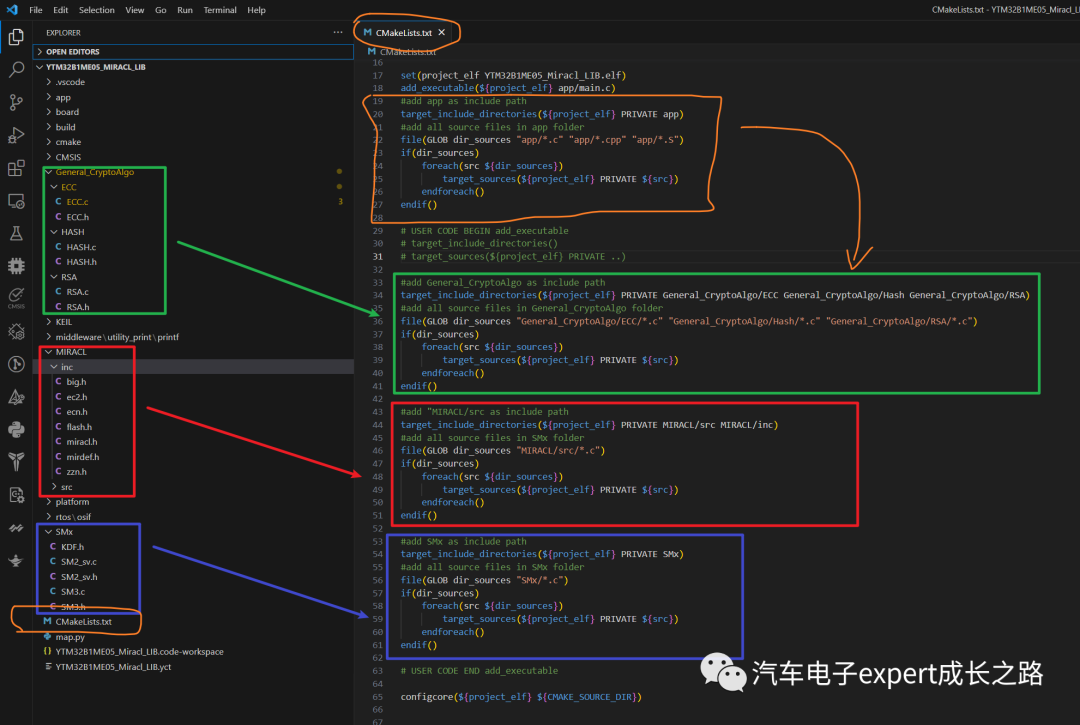Image resolution: width=1080 pixels, height=725 pixels.
Task: Collapse the YTM32B1ME05_MIRACL_LIB root folder
Action: pyautogui.click(x=193, y=67)
